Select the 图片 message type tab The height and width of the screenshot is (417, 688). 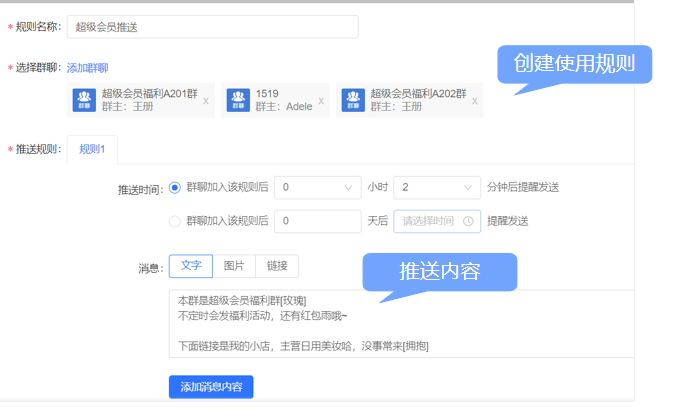point(234,266)
